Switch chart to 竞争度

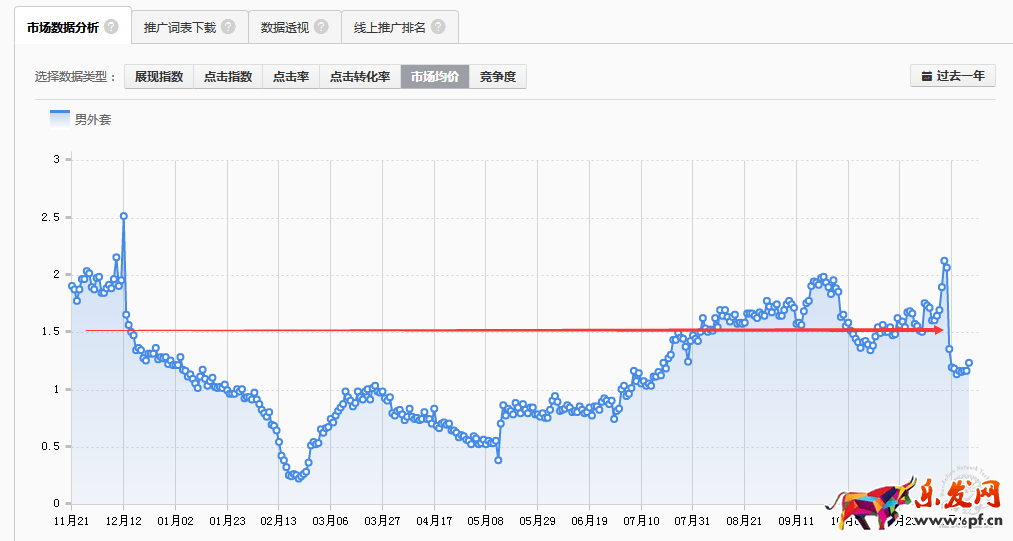[x=497, y=77]
